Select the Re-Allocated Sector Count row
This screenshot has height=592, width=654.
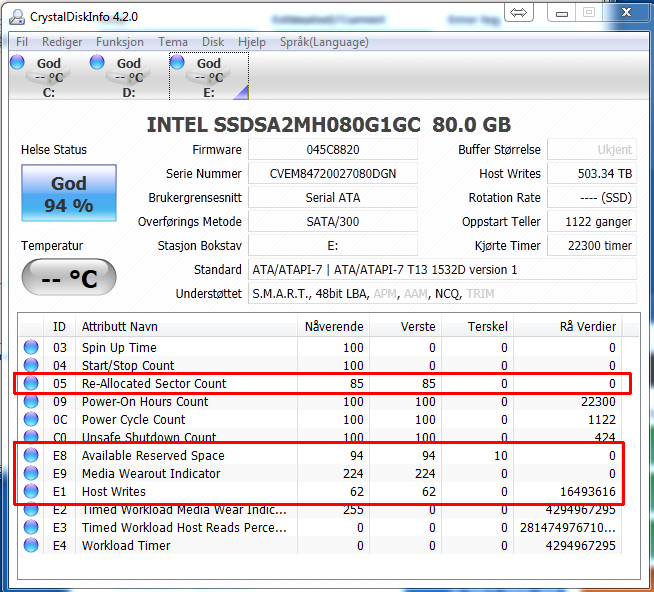click(320, 383)
